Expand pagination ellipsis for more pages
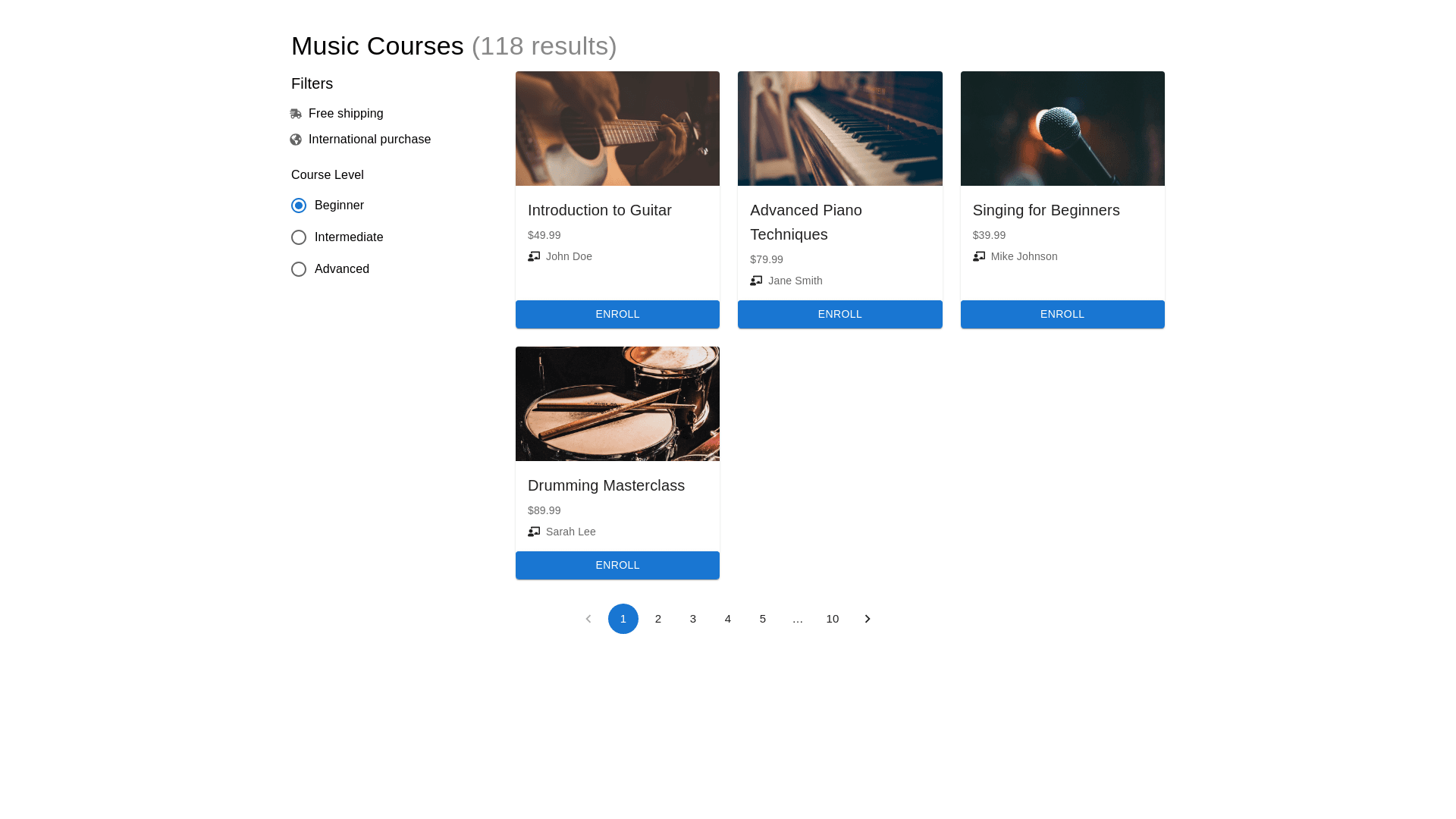 [798, 619]
